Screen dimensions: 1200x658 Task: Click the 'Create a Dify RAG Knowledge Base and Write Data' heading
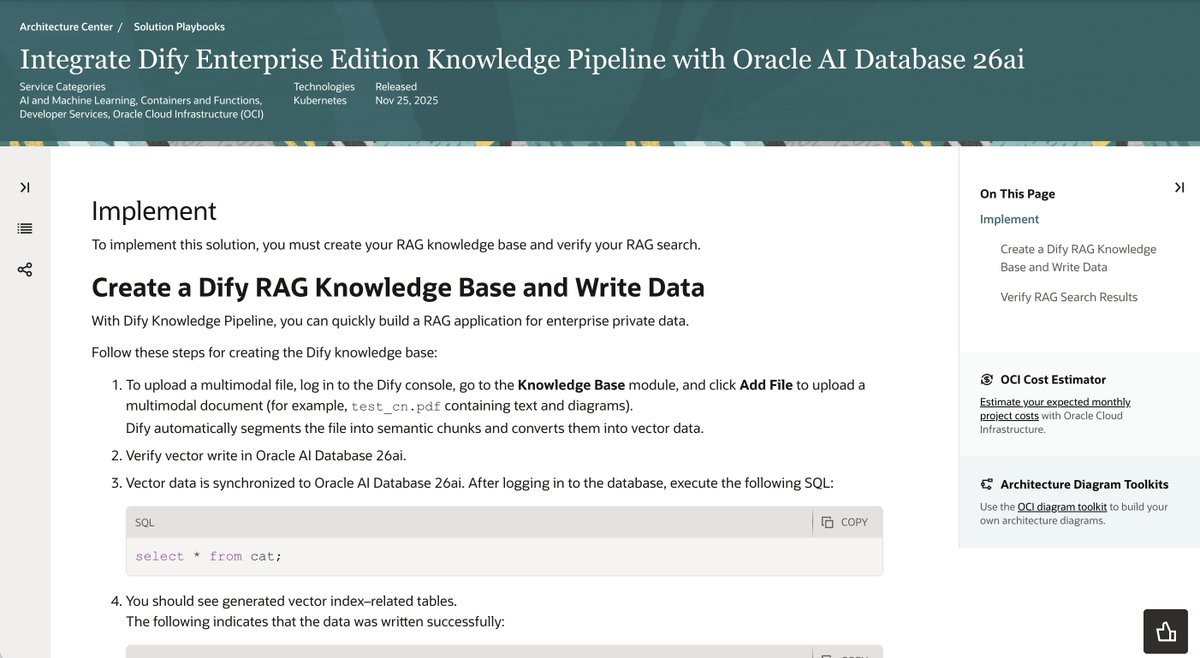[398, 288]
